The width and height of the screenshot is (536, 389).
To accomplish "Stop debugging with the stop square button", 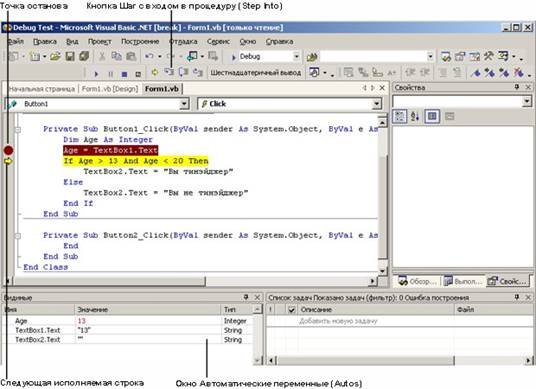I will click(124, 74).
